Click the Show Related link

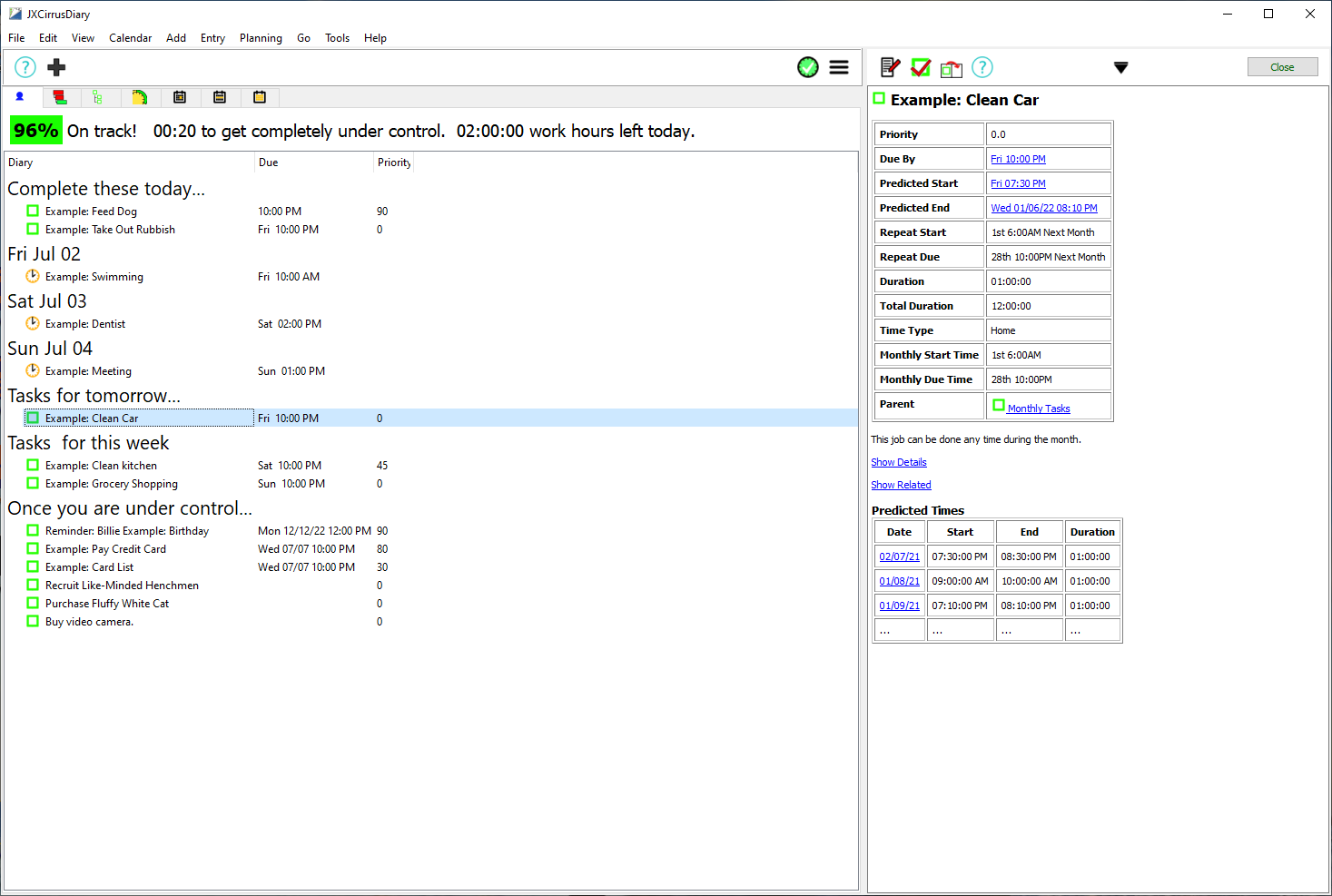pyautogui.click(x=901, y=485)
